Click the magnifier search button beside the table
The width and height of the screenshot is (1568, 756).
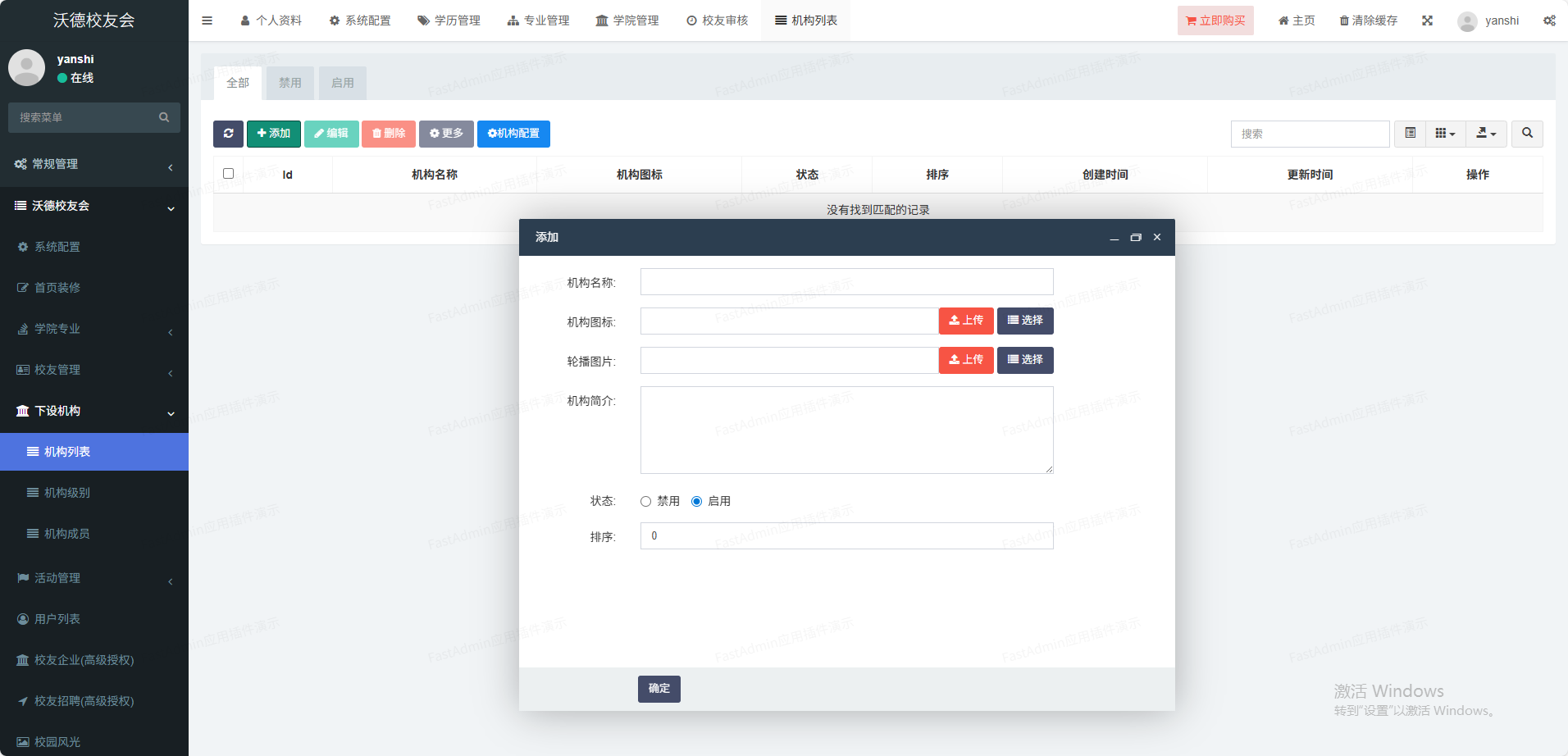1527,134
